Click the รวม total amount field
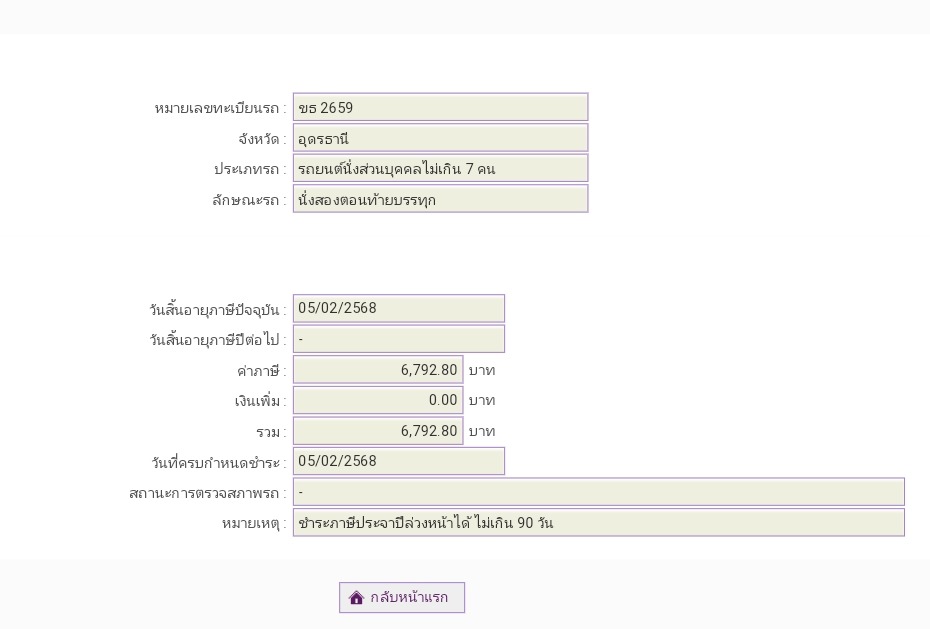The image size is (930, 629). click(378, 431)
